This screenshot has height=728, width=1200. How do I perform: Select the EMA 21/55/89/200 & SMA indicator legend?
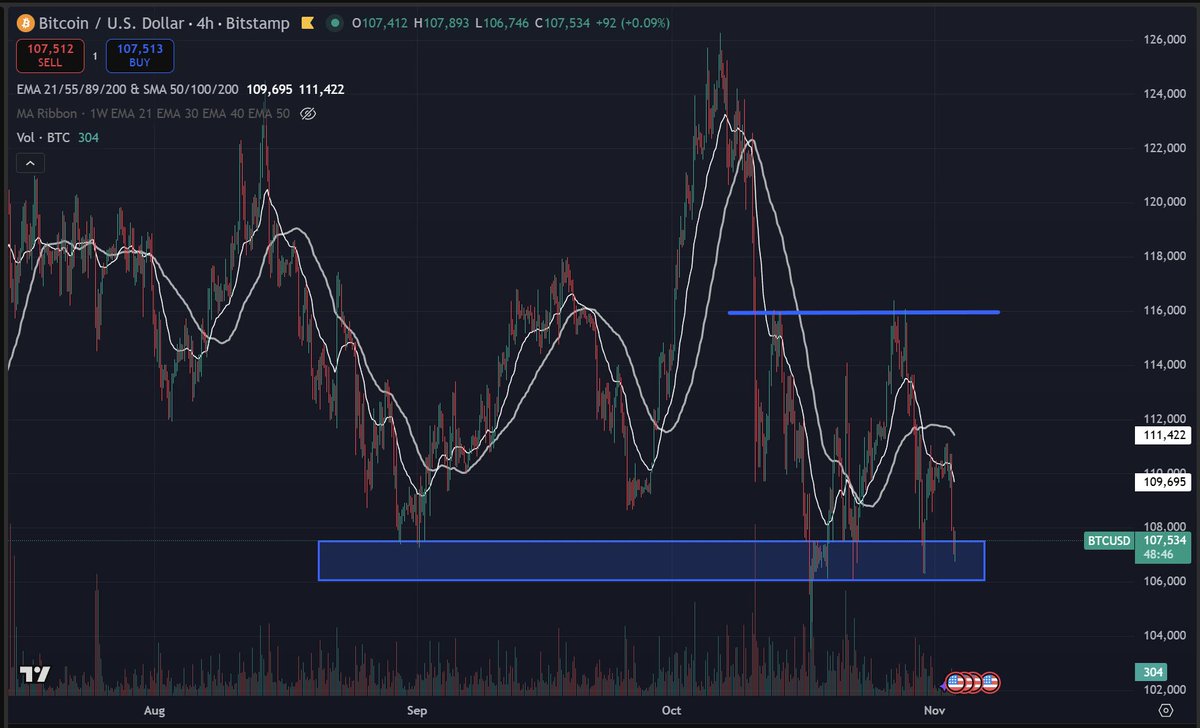click(126, 89)
